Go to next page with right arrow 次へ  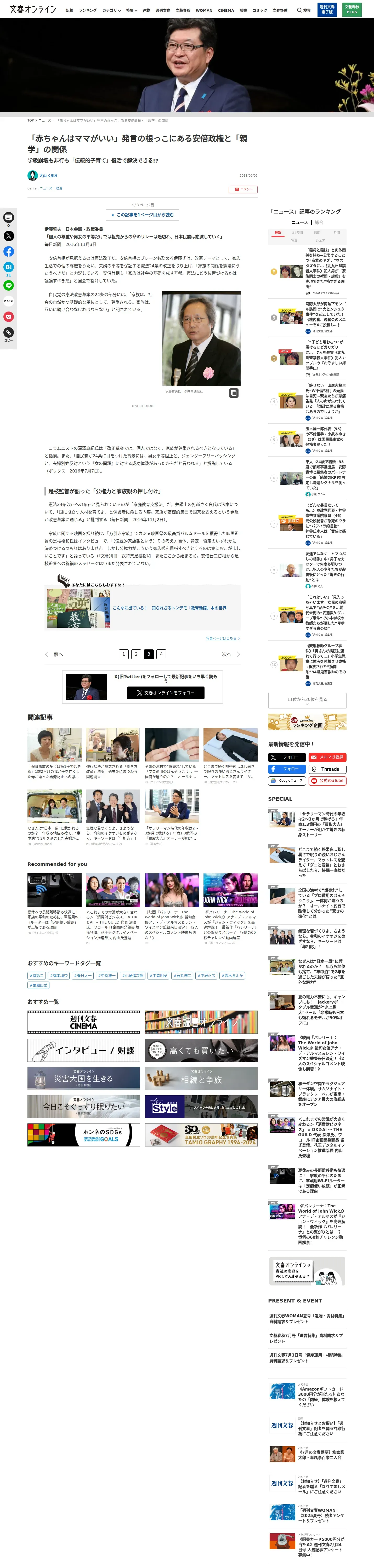pos(231,654)
